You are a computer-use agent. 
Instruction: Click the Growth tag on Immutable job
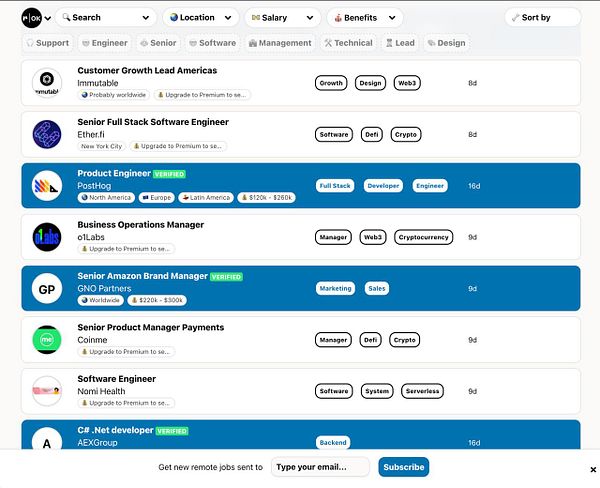tap(331, 83)
